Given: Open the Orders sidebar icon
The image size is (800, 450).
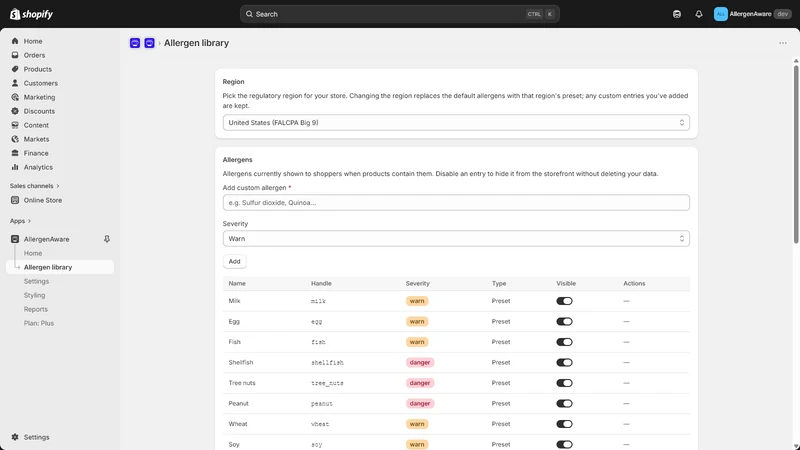Looking at the screenshot, I should [x=15, y=55].
